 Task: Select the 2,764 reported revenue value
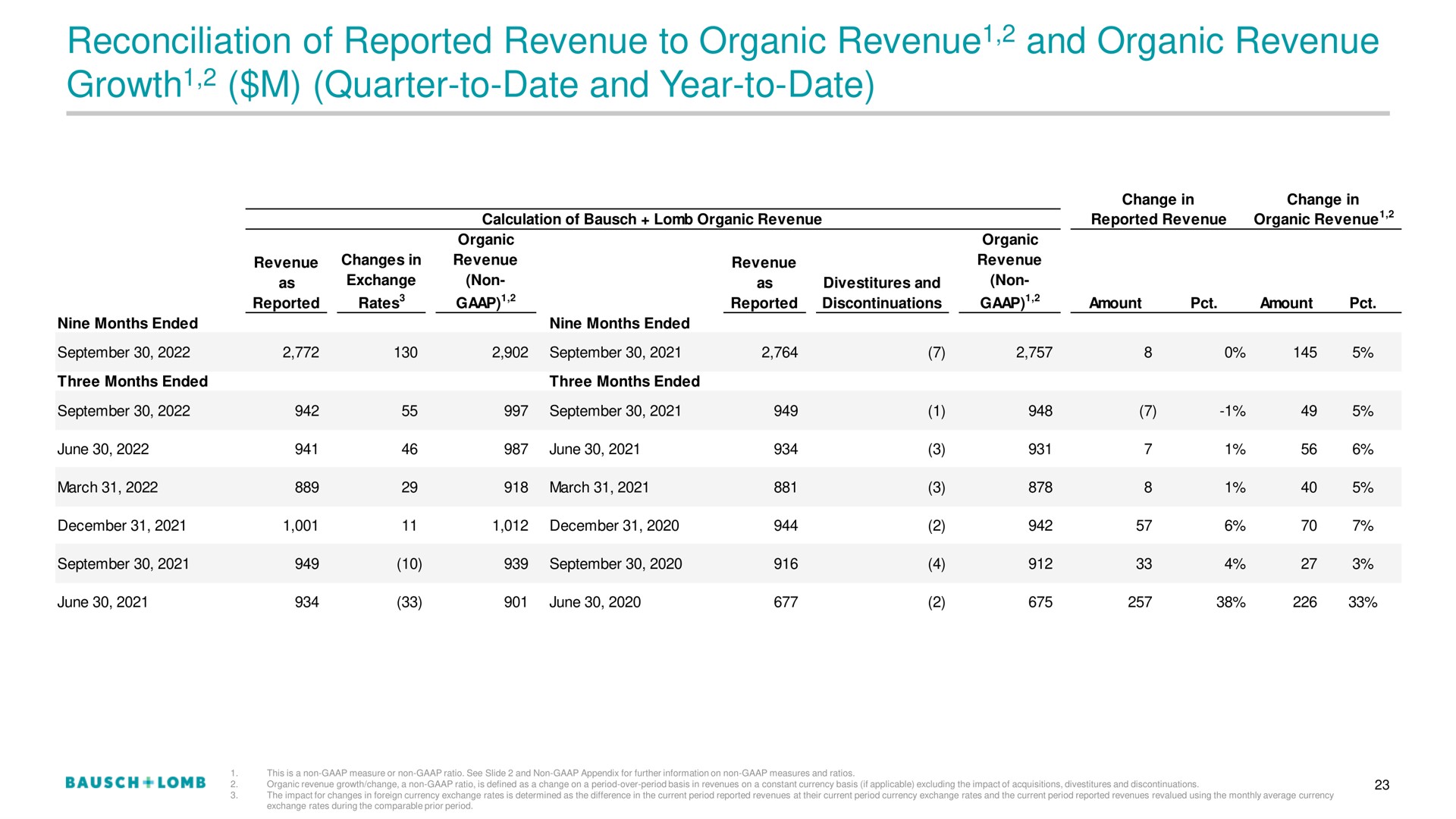[780, 353]
